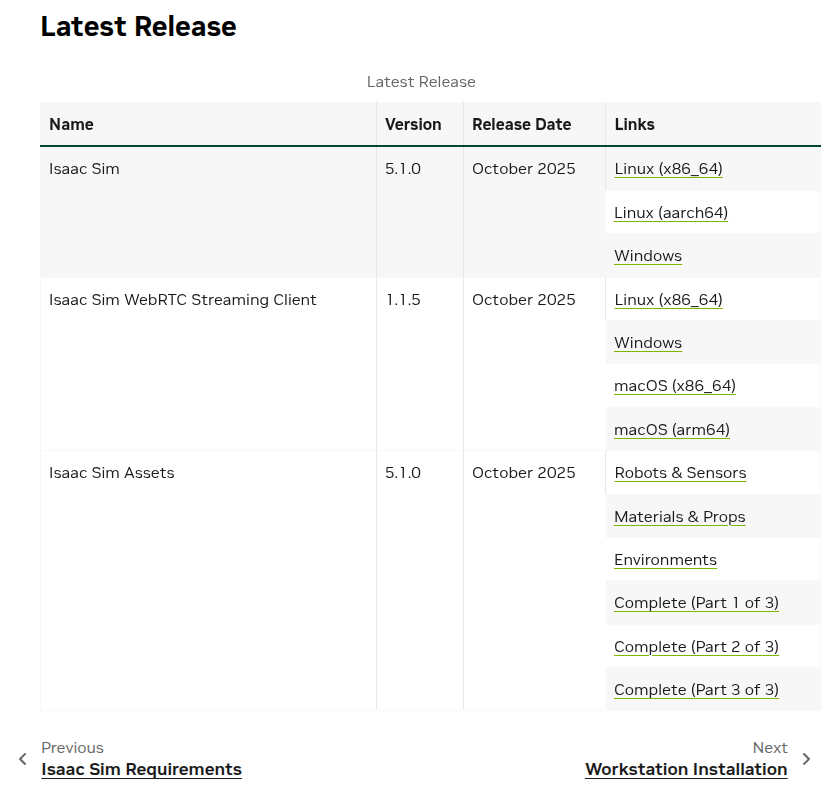This screenshot has width=823, height=788.
Task: Select the Isaac Sim name cell
Action: pyautogui.click(x=208, y=212)
